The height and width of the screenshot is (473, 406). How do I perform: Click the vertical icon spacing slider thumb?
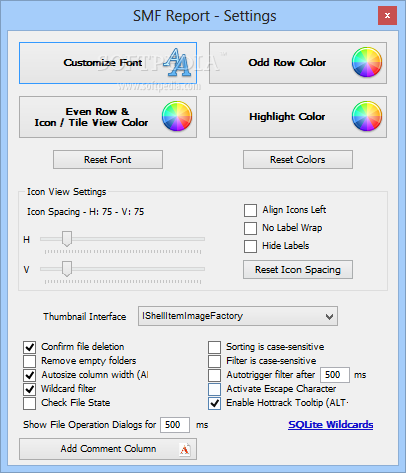tap(67, 269)
